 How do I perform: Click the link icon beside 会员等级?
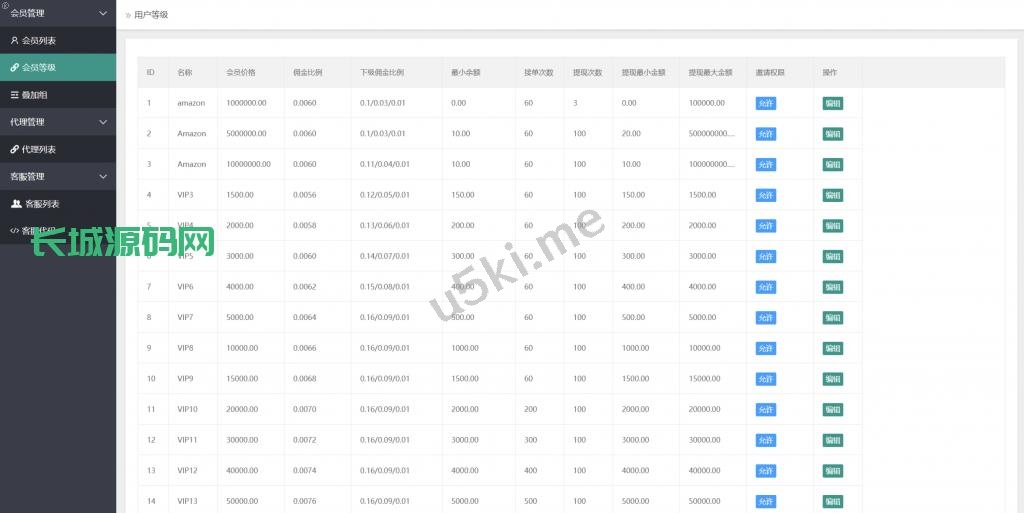[x=14, y=68]
